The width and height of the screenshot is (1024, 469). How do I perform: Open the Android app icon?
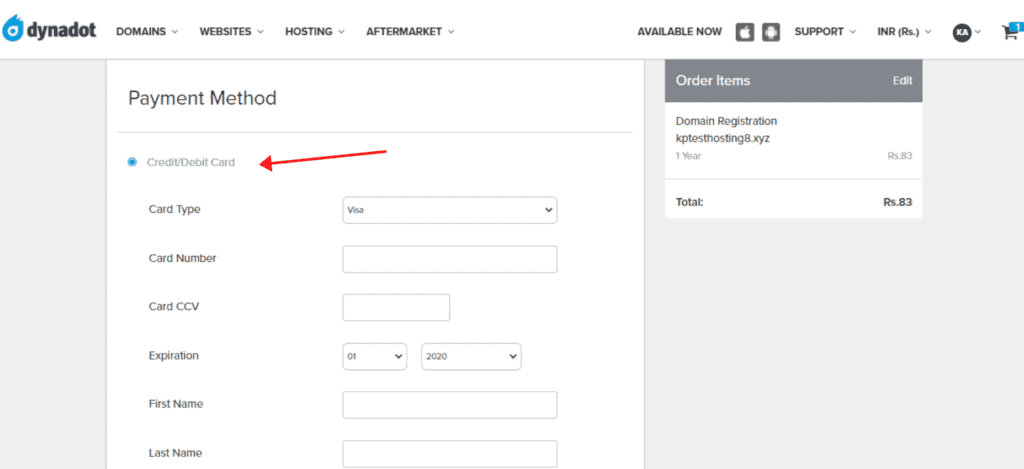[x=770, y=32]
